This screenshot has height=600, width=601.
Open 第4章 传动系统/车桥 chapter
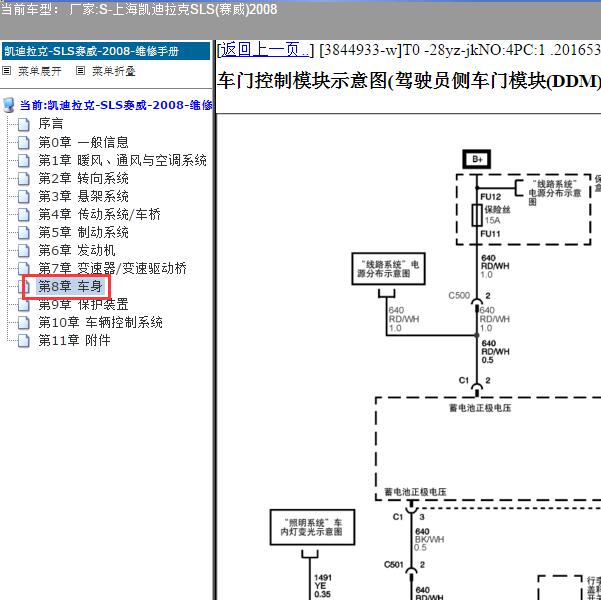coord(100,214)
